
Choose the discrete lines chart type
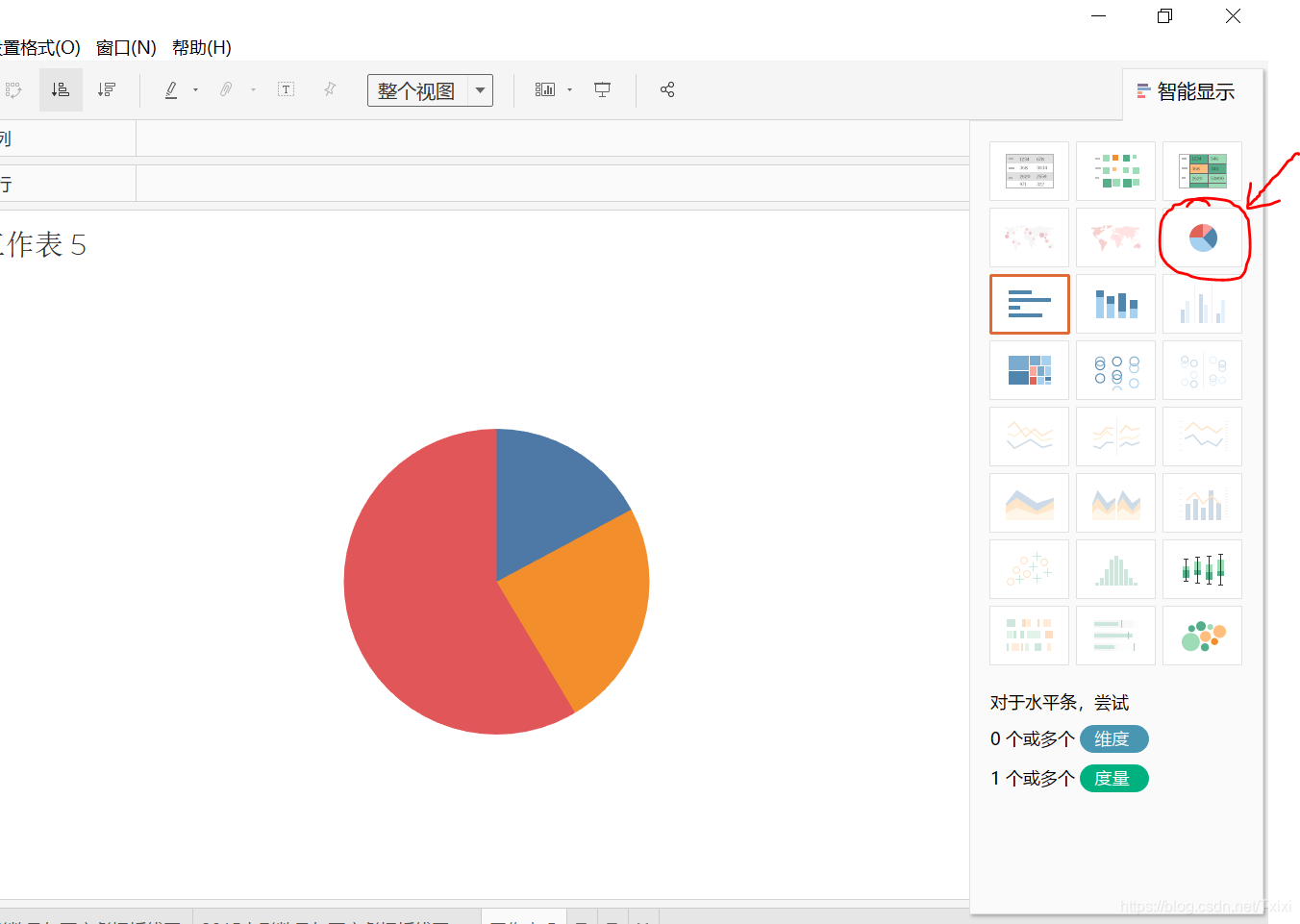1115,437
